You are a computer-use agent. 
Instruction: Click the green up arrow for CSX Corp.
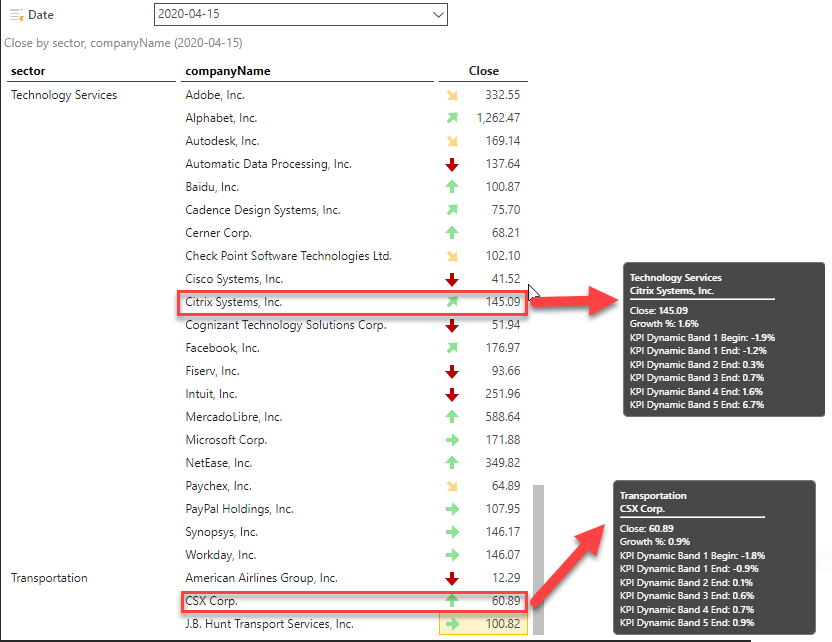(x=452, y=601)
